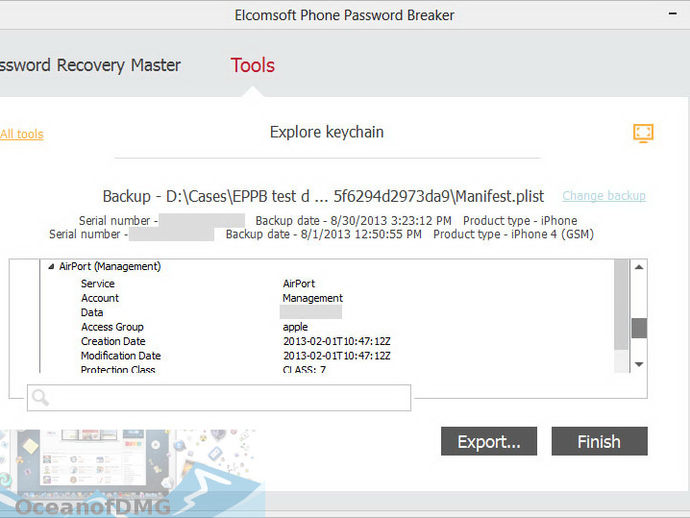Click Product type iPhone 4 (GSM)

coord(514,234)
